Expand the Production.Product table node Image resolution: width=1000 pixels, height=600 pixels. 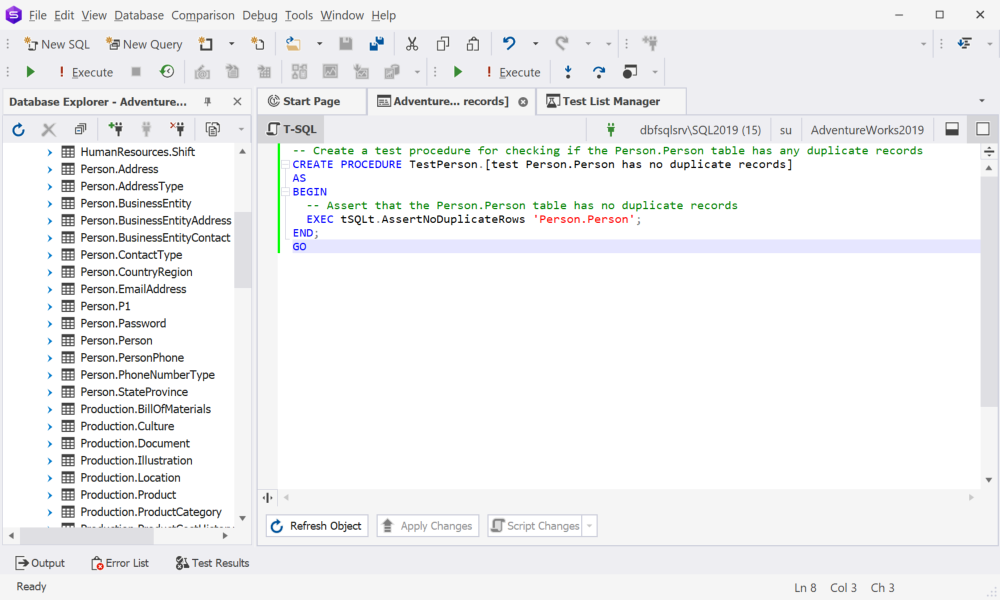click(x=50, y=495)
